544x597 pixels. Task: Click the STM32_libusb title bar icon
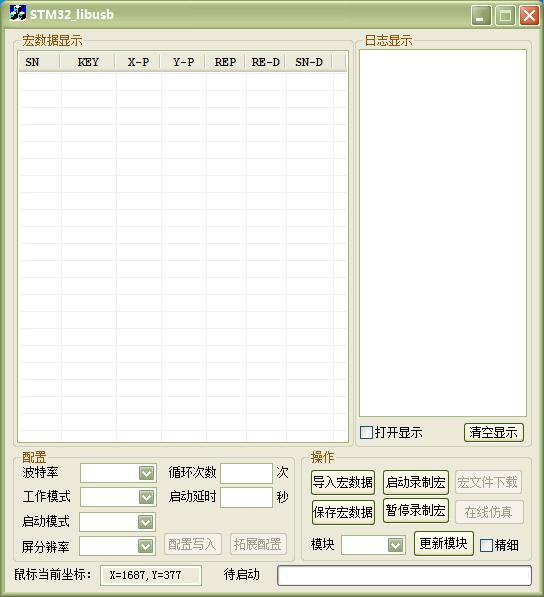pos(18,13)
